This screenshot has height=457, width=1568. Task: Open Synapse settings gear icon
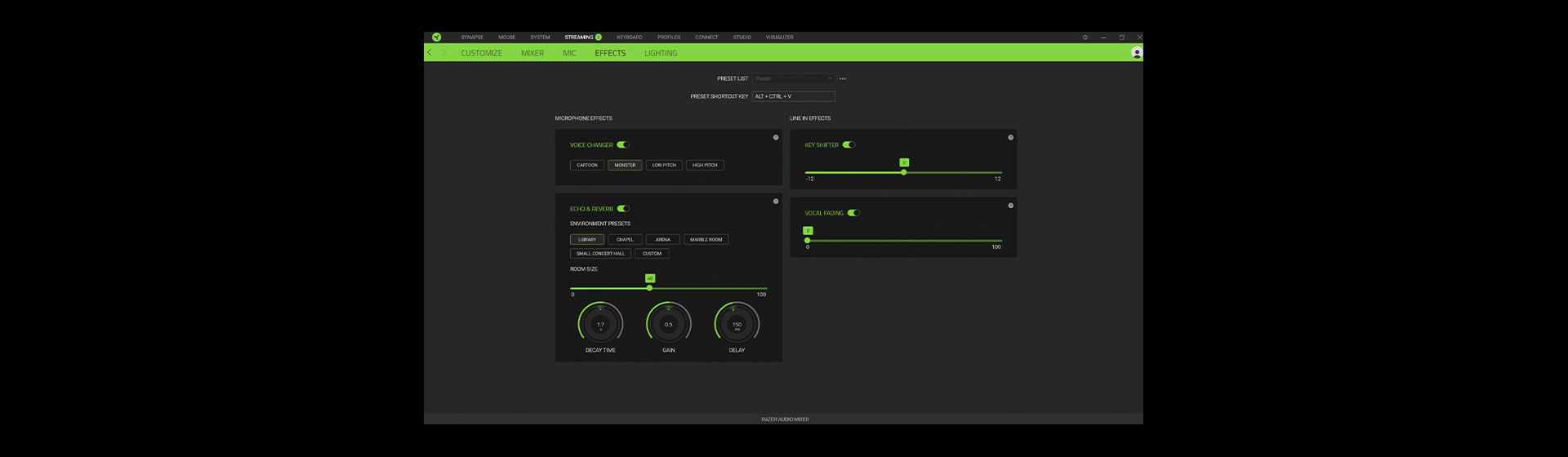click(1085, 37)
